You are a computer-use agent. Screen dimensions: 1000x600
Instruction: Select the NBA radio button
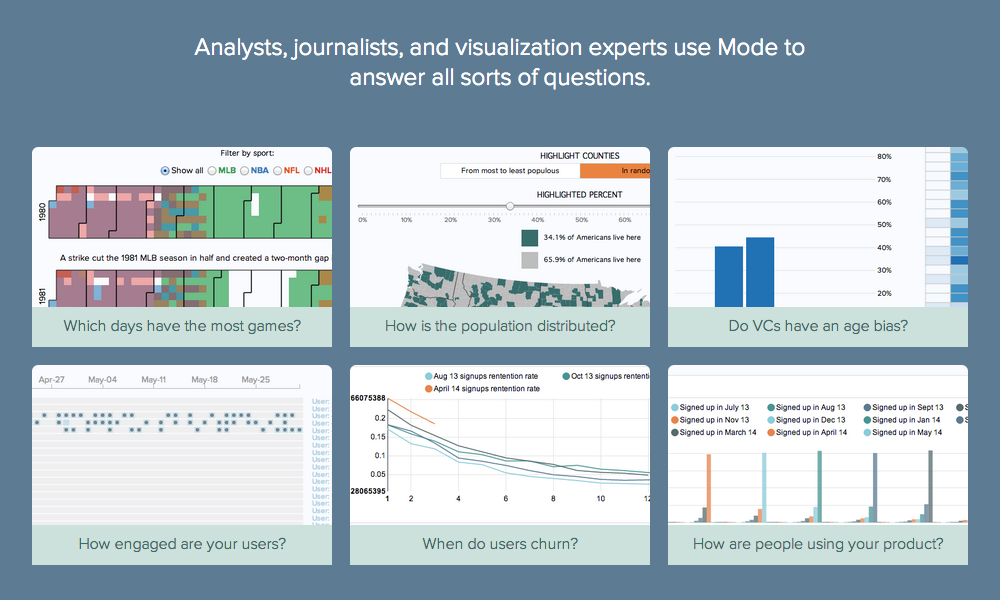pos(244,170)
